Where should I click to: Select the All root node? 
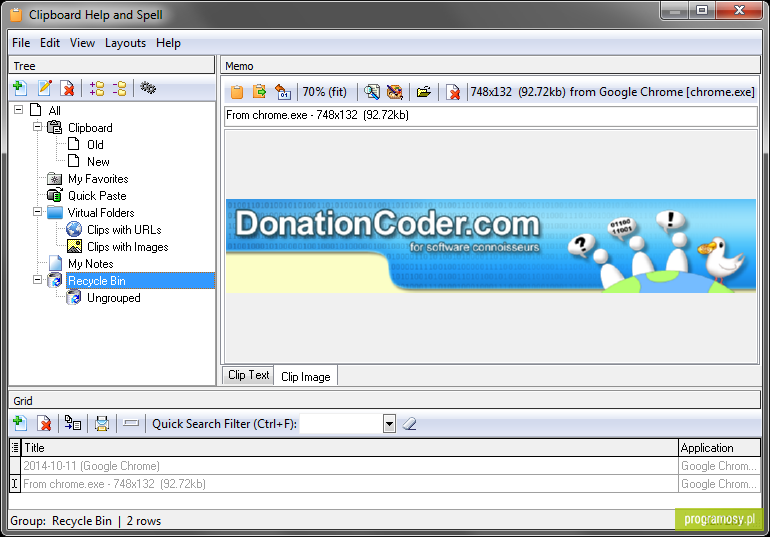(x=55, y=111)
